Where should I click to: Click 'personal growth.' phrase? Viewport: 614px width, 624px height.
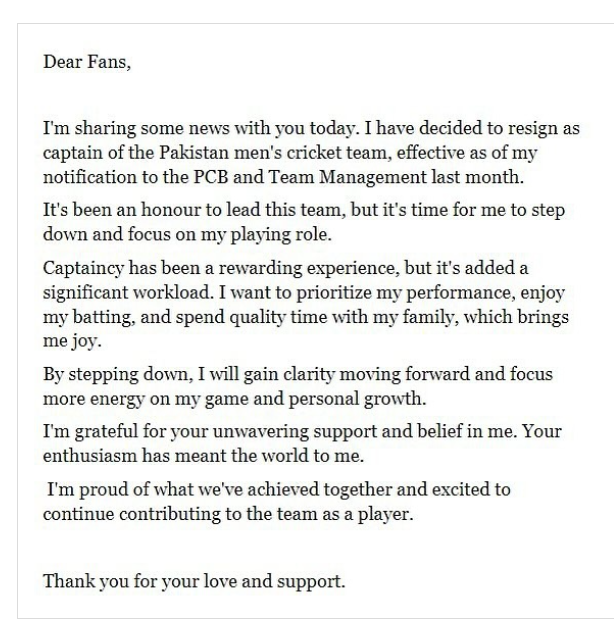[x=357, y=399]
